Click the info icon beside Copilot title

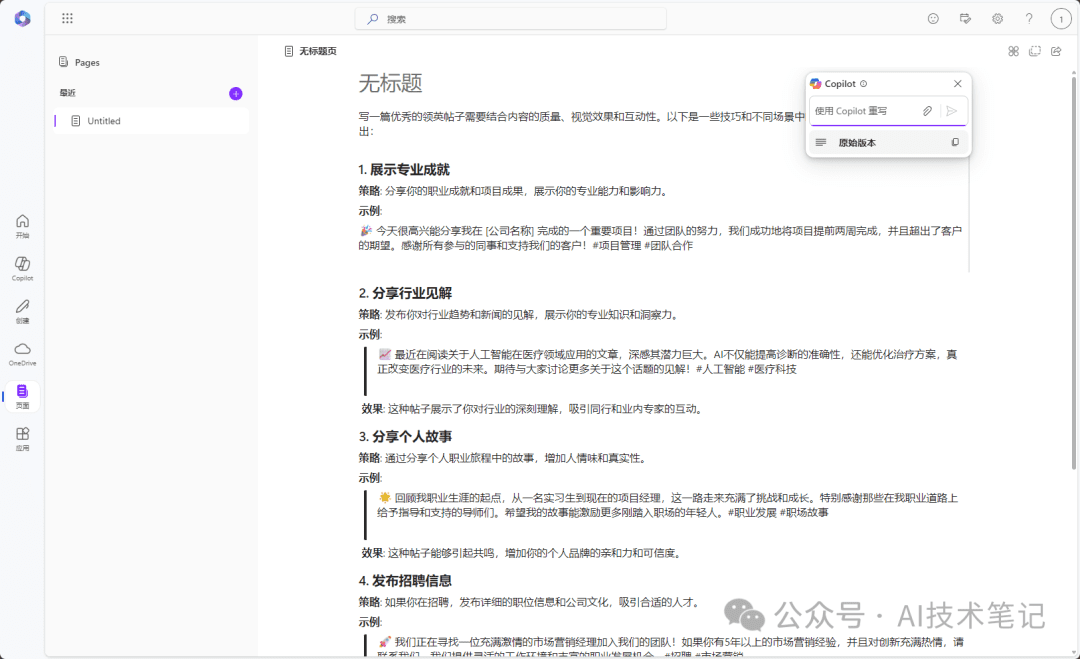click(864, 84)
